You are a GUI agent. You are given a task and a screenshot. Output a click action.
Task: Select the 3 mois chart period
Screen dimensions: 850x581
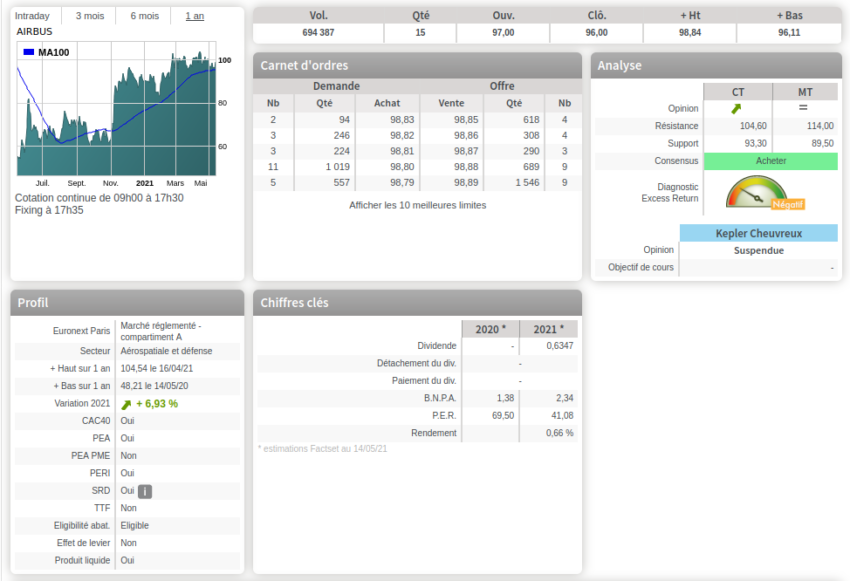click(89, 16)
